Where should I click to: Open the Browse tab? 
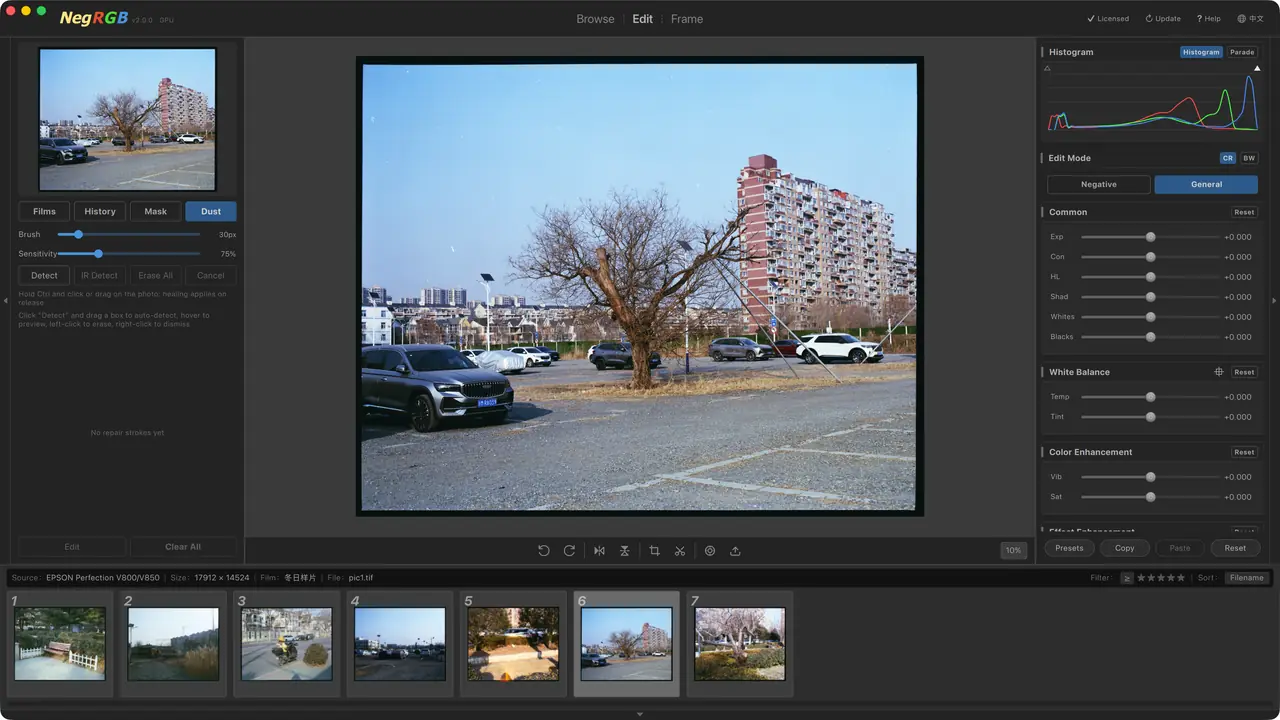[595, 19]
